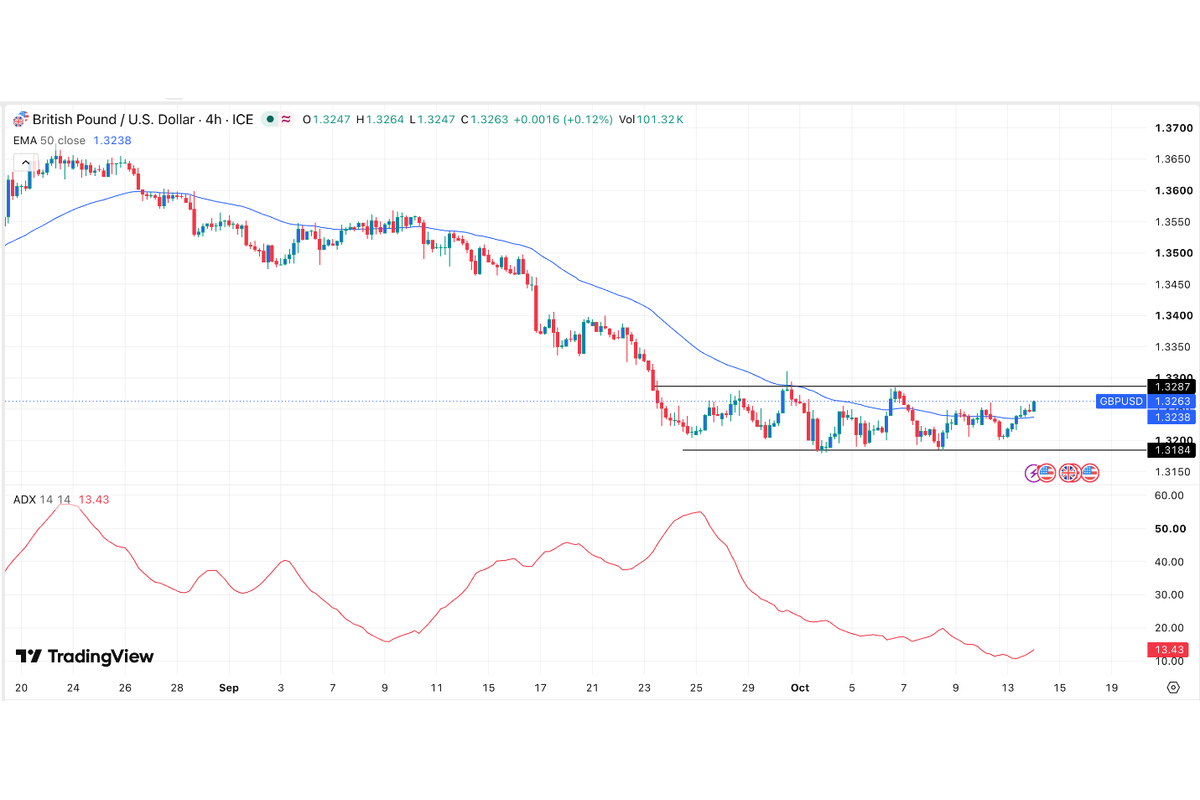Screen dimensions: 1200x800
Task: Select the ADX 14 14 indicator legend
Action: (42, 499)
